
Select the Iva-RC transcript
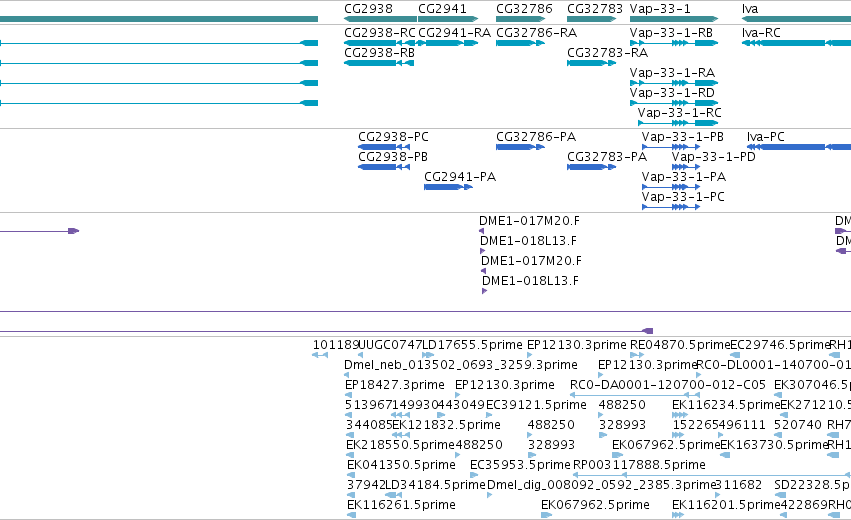796,43
